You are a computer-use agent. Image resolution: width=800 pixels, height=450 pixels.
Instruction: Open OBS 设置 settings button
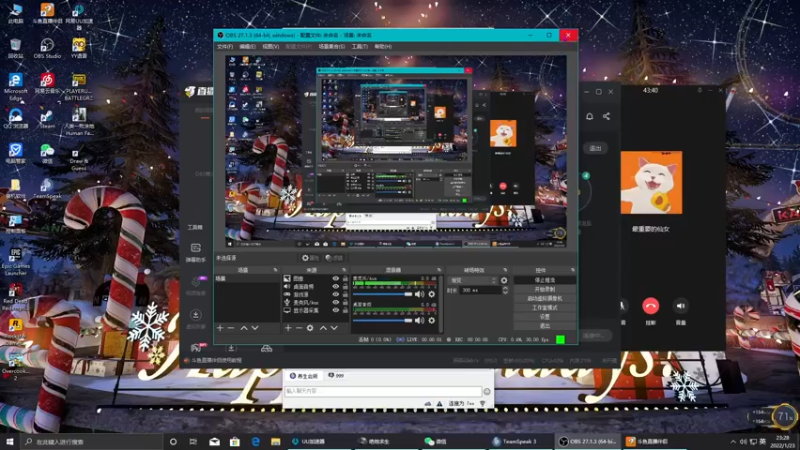(x=544, y=317)
